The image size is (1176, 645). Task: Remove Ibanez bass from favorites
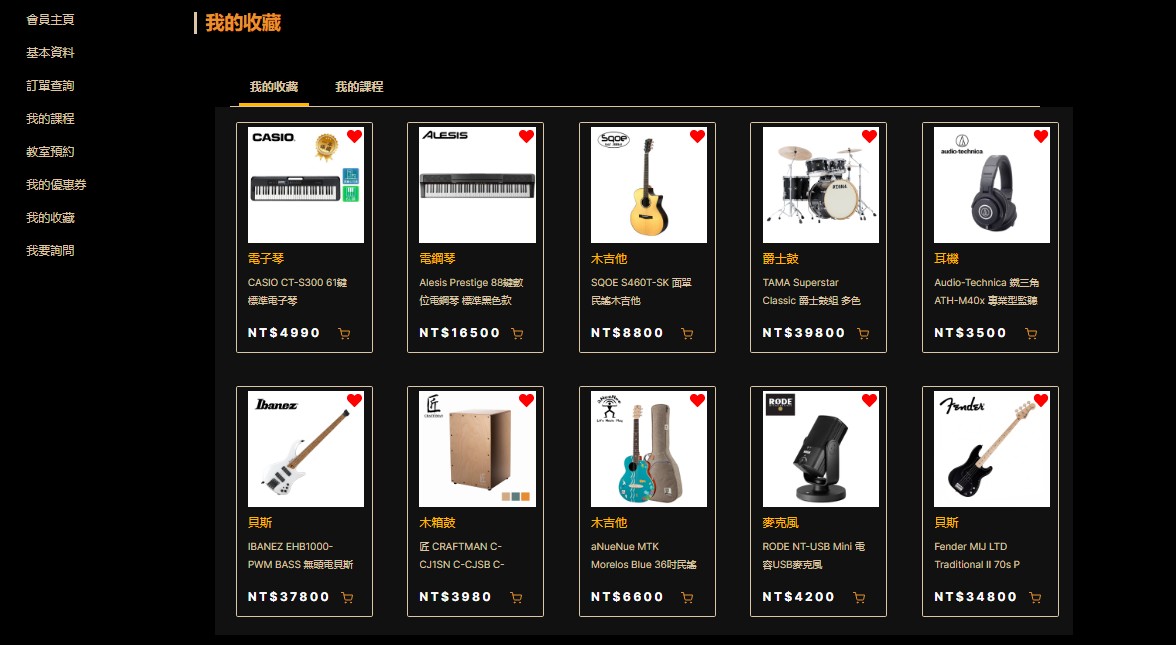pos(355,400)
